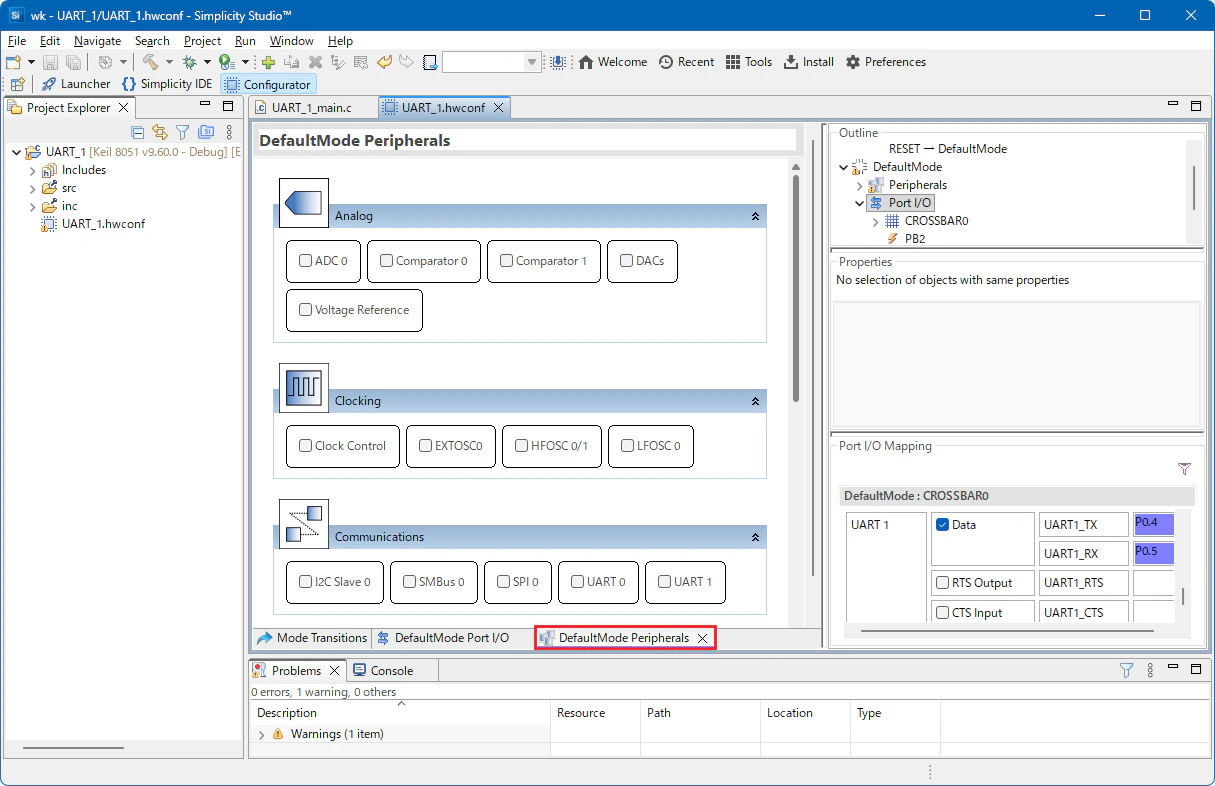This screenshot has width=1215, height=786.
Task: Click the New file toolbar icon
Action: pyautogui.click(x=14, y=62)
